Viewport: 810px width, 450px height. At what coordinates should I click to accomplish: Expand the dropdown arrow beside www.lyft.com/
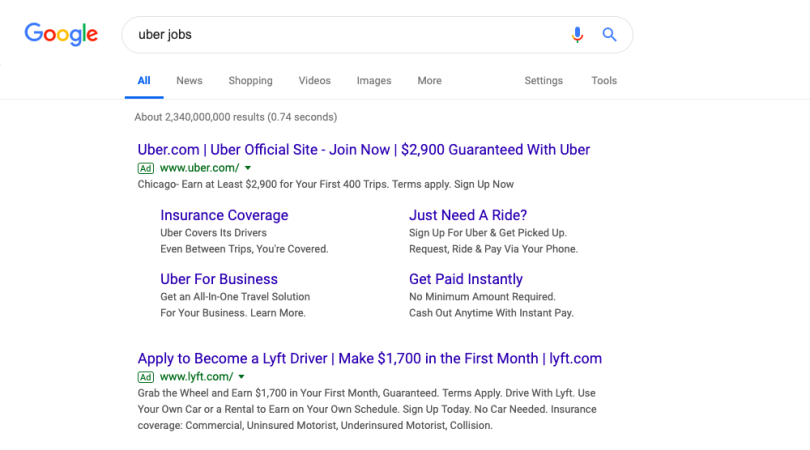click(241, 377)
